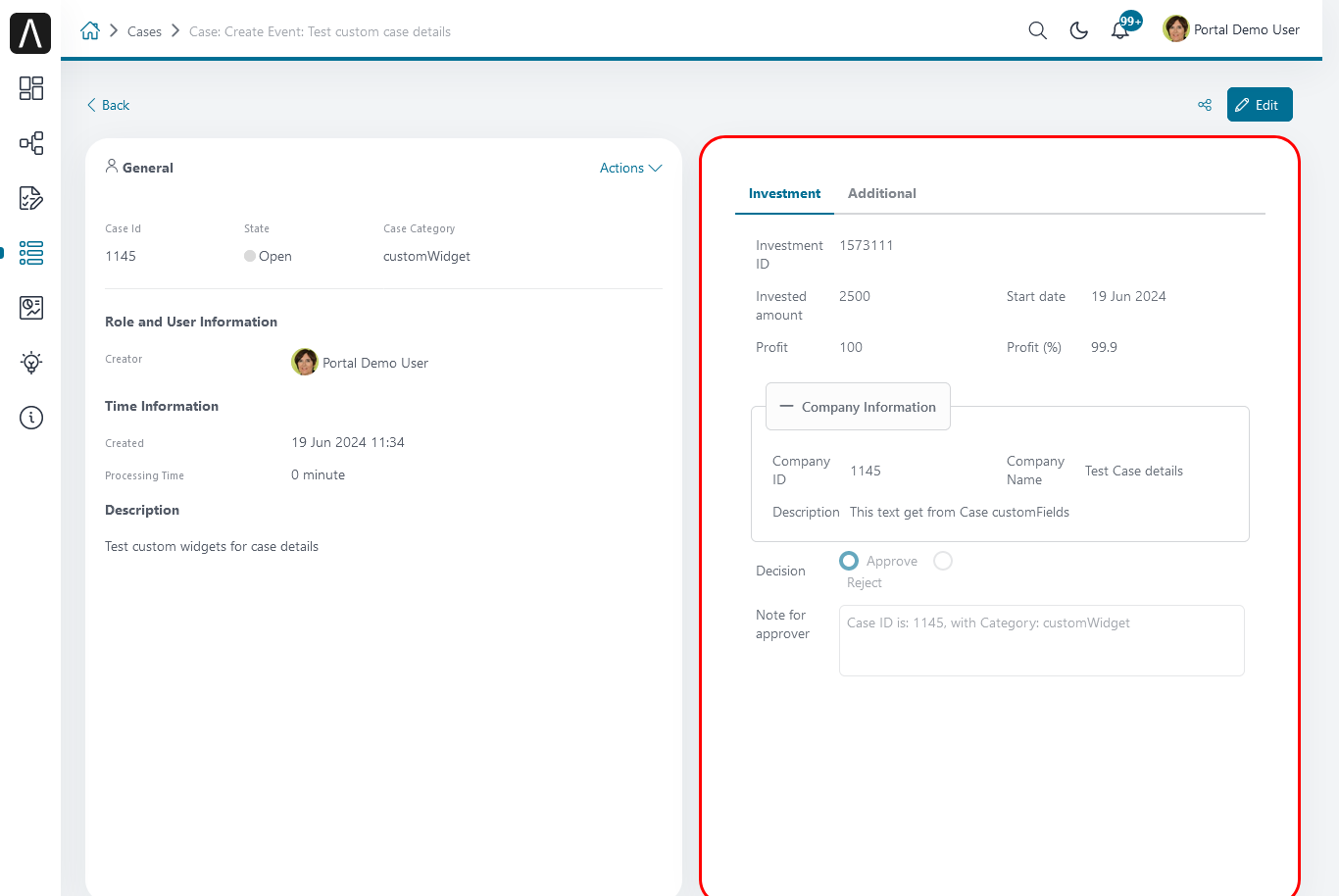The height and width of the screenshot is (896, 1339).
Task: Expand the Actions dropdown
Action: click(x=630, y=168)
